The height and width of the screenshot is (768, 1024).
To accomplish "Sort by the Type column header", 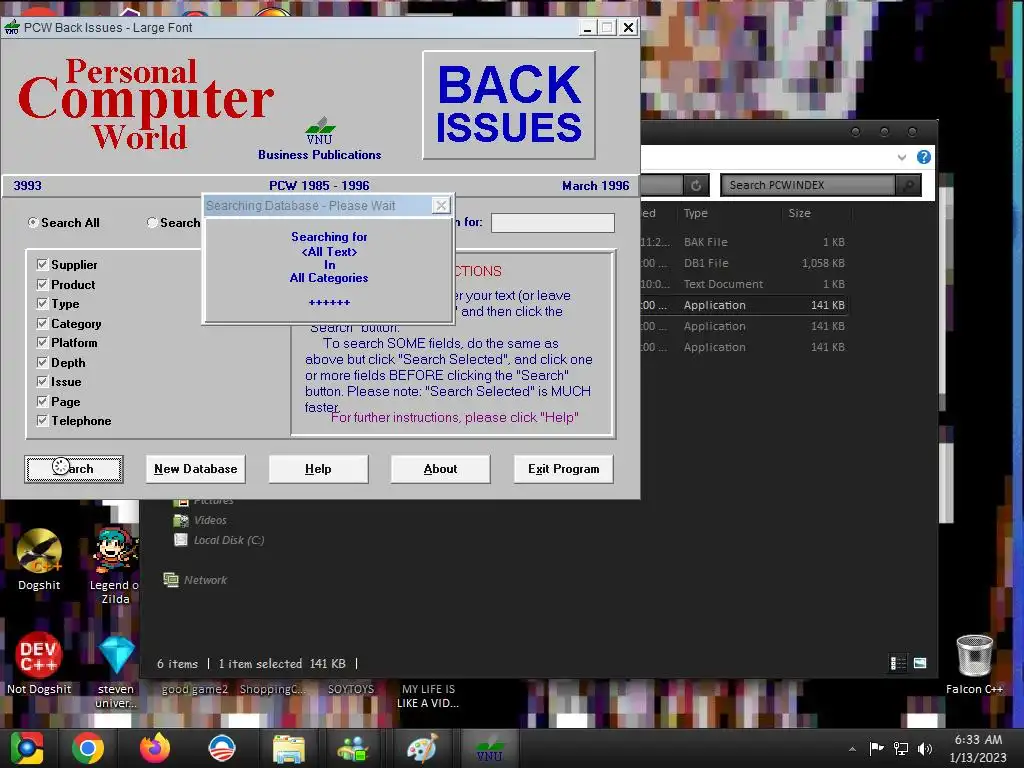I will pyautogui.click(x=696, y=213).
